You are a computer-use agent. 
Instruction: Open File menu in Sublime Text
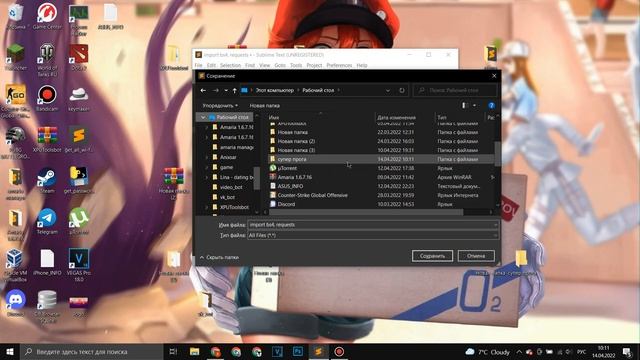pos(198,65)
